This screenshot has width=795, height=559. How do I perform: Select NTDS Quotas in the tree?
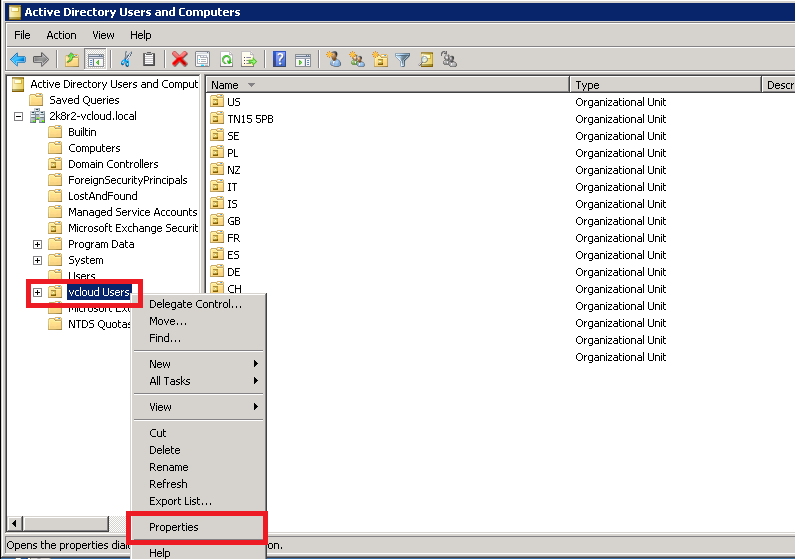pos(99,324)
